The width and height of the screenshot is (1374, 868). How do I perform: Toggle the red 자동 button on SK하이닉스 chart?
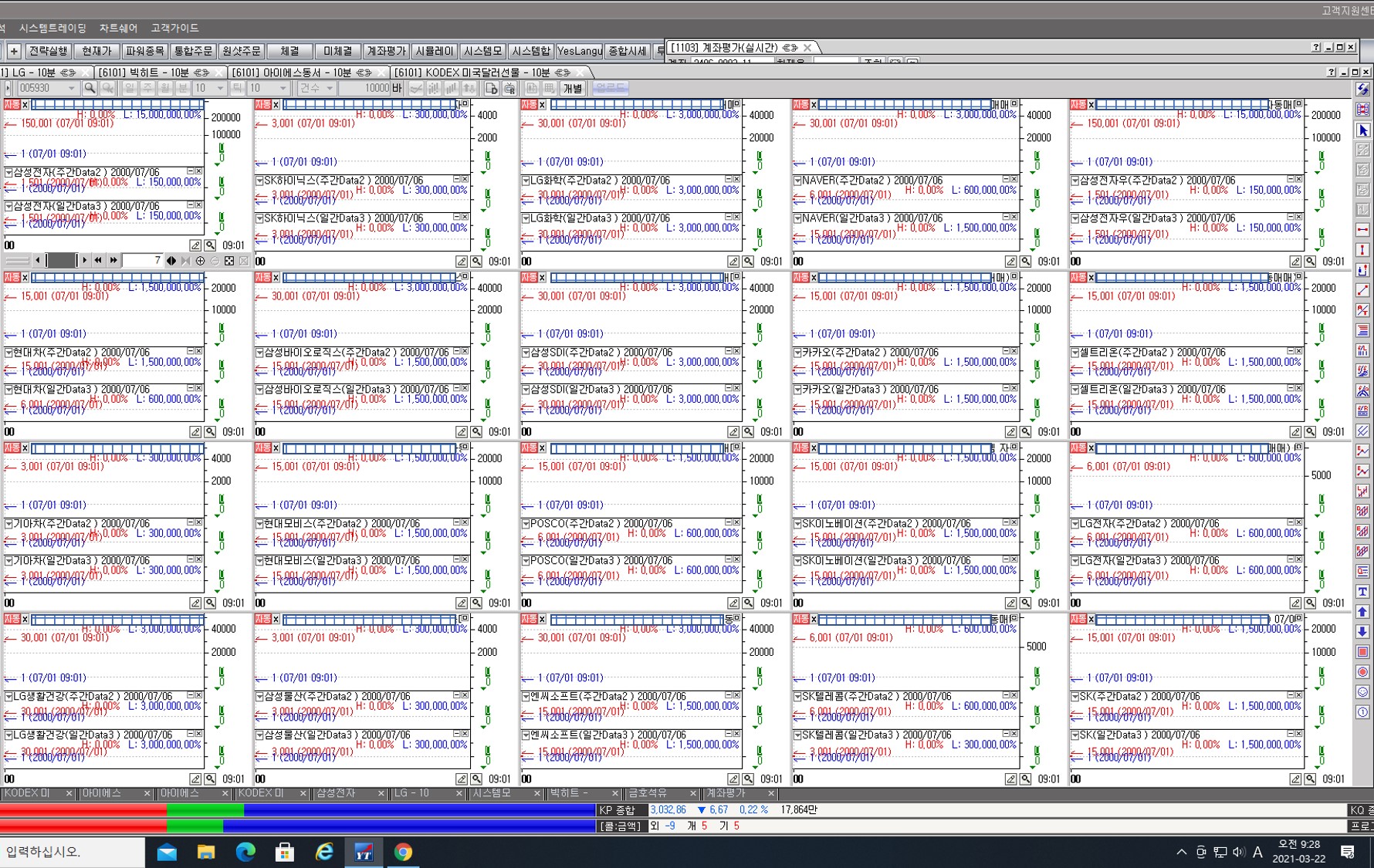point(262,104)
